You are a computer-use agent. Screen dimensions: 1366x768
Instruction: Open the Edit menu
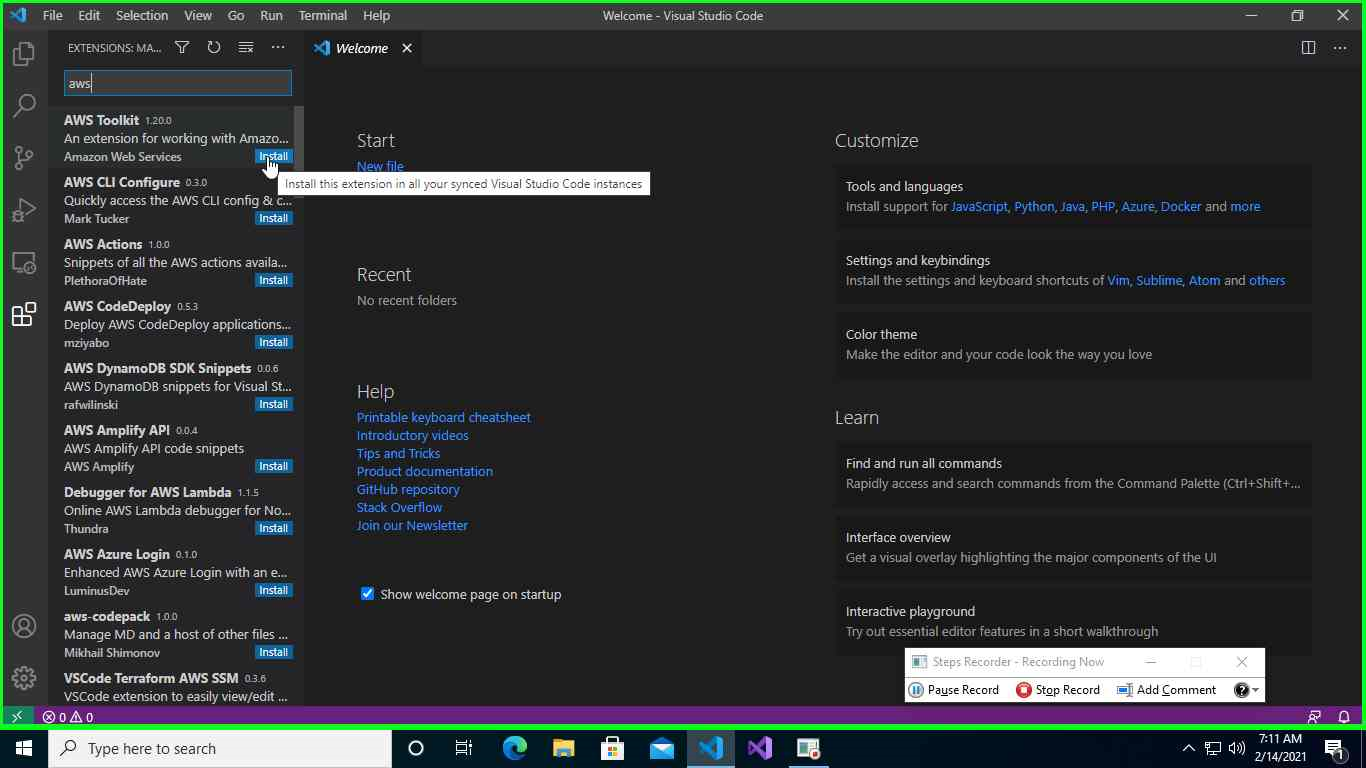coord(89,16)
